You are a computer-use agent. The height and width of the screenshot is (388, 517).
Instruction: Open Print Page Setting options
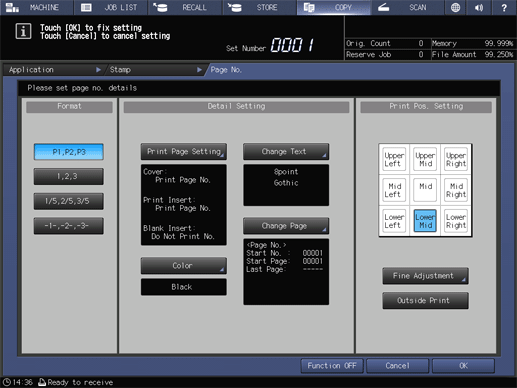184,152
